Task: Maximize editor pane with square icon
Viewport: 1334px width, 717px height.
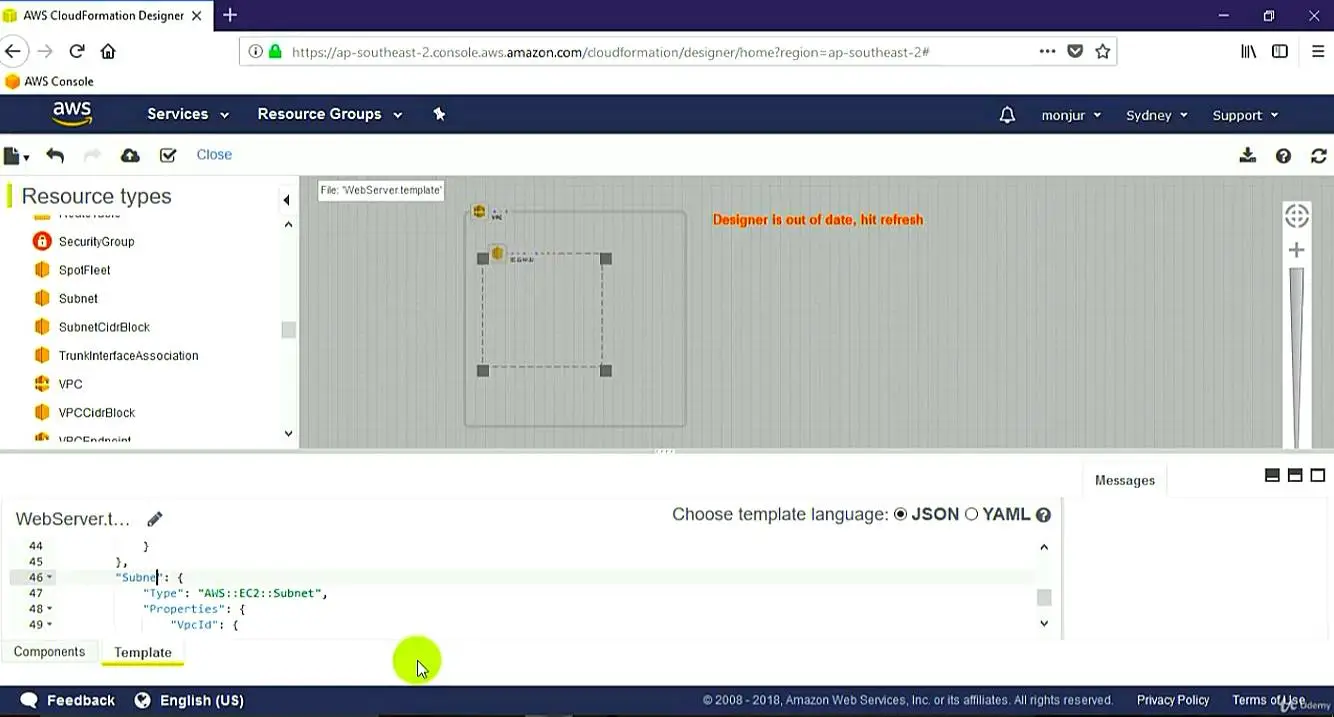Action: click(1318, 476)
